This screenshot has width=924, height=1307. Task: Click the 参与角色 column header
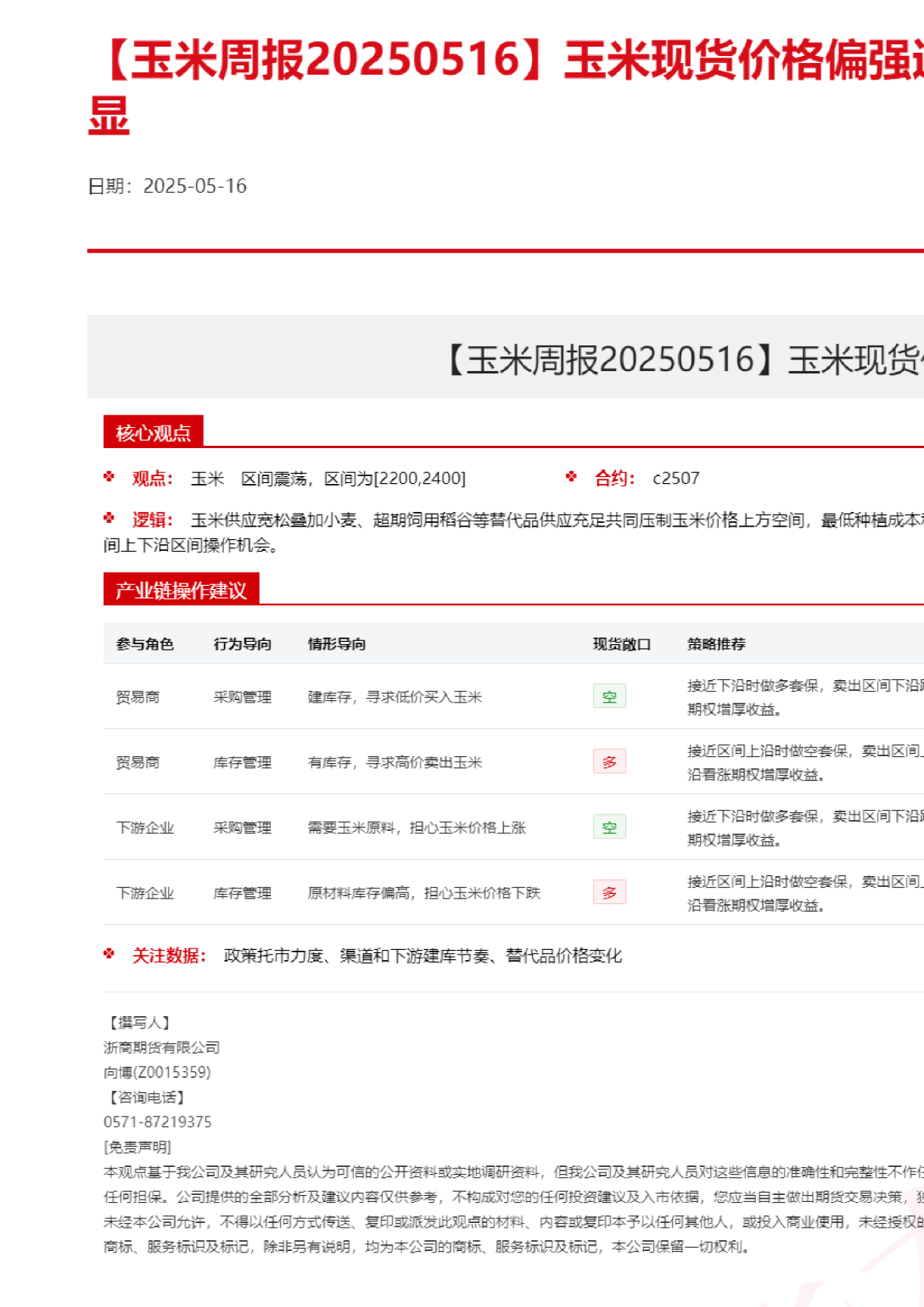(145, 644)
